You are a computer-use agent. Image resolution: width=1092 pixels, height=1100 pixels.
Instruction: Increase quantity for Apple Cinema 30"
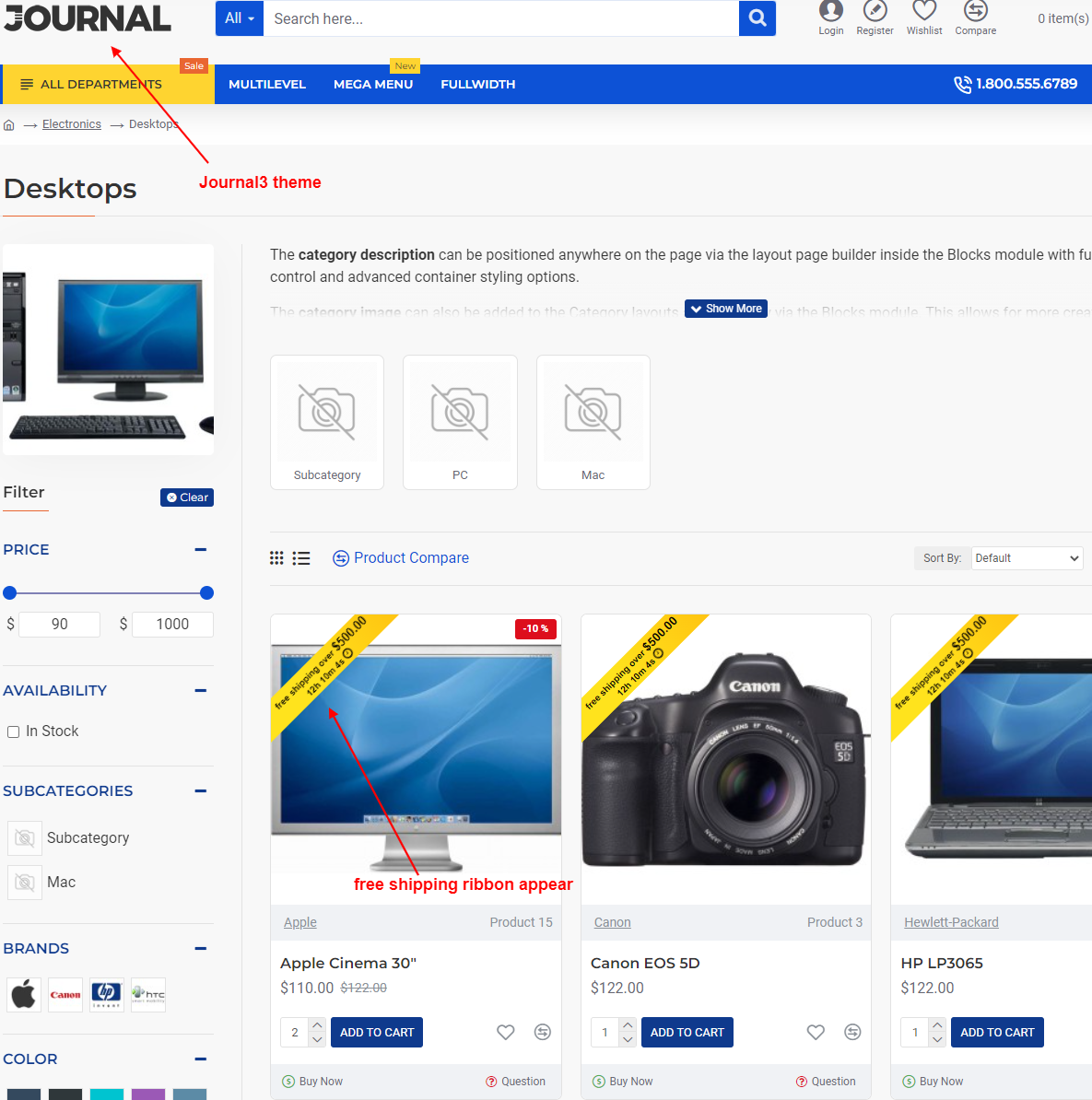317,1025
